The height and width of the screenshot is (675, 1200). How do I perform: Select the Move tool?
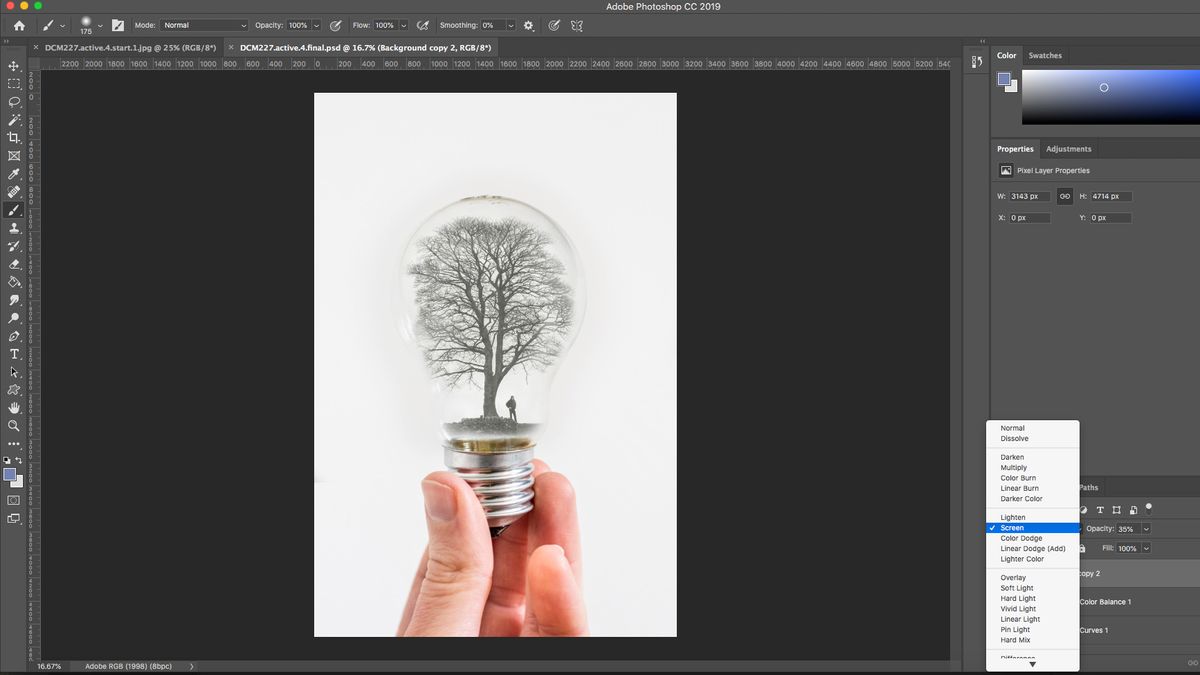pyautogui.click(x=14, y=66)
